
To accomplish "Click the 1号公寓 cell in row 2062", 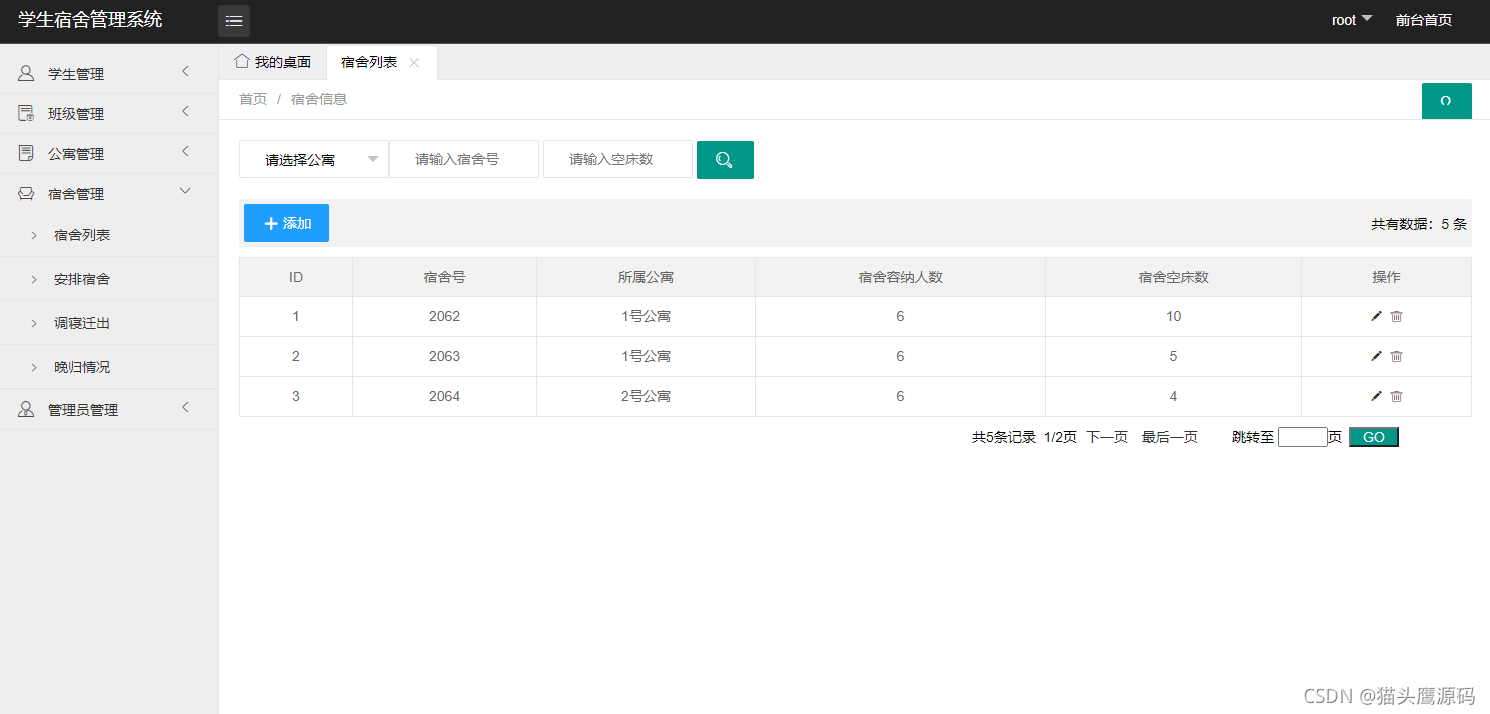I will tap(646, 316).
